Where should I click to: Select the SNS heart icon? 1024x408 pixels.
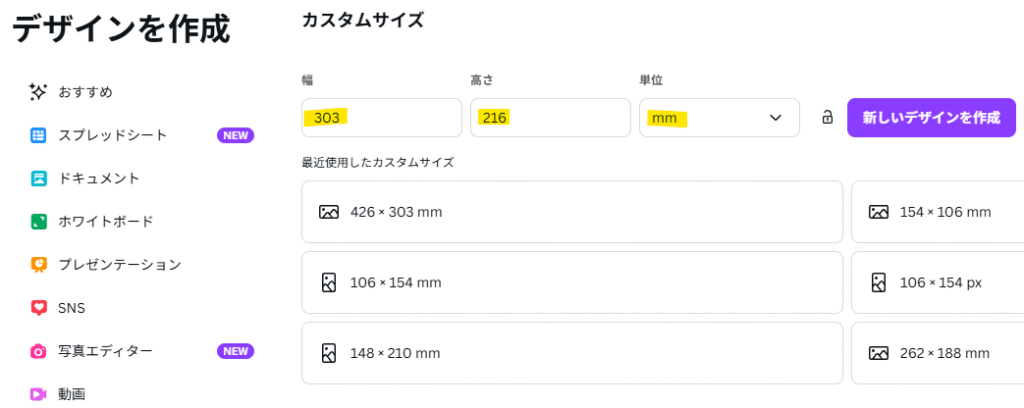click(x=39, y=307)
